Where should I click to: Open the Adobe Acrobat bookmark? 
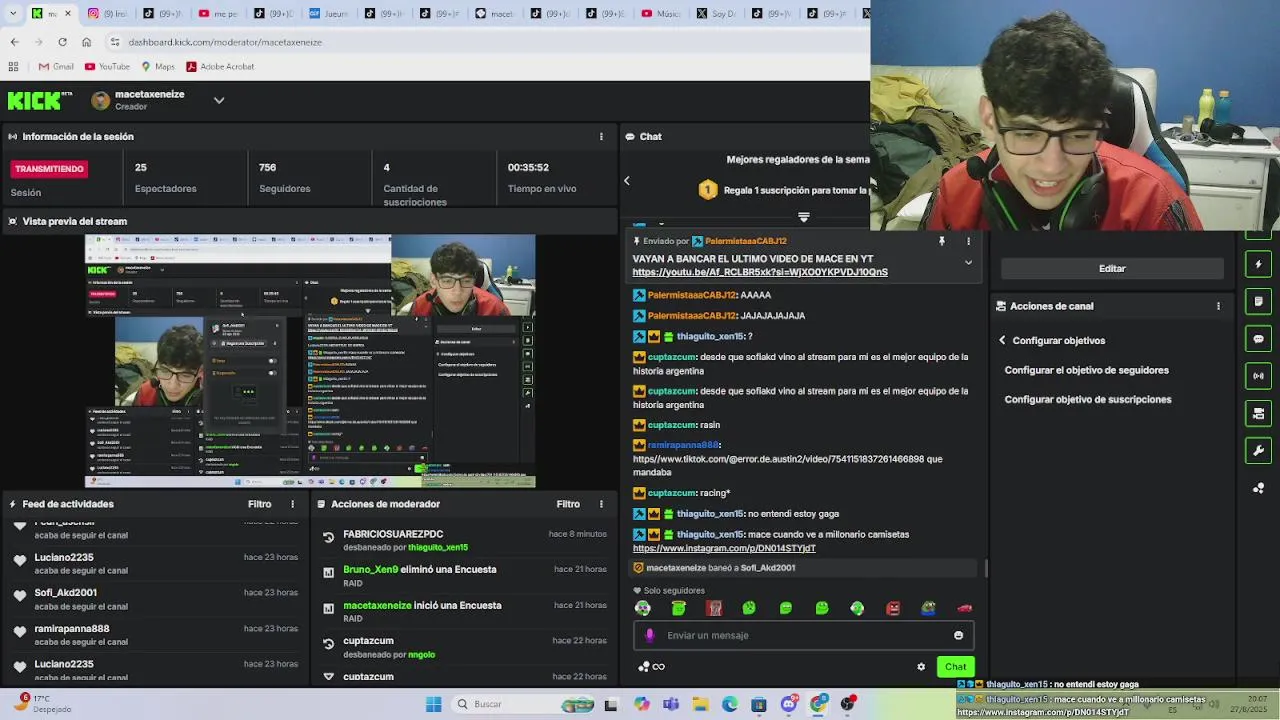click(x=219, y=67)
